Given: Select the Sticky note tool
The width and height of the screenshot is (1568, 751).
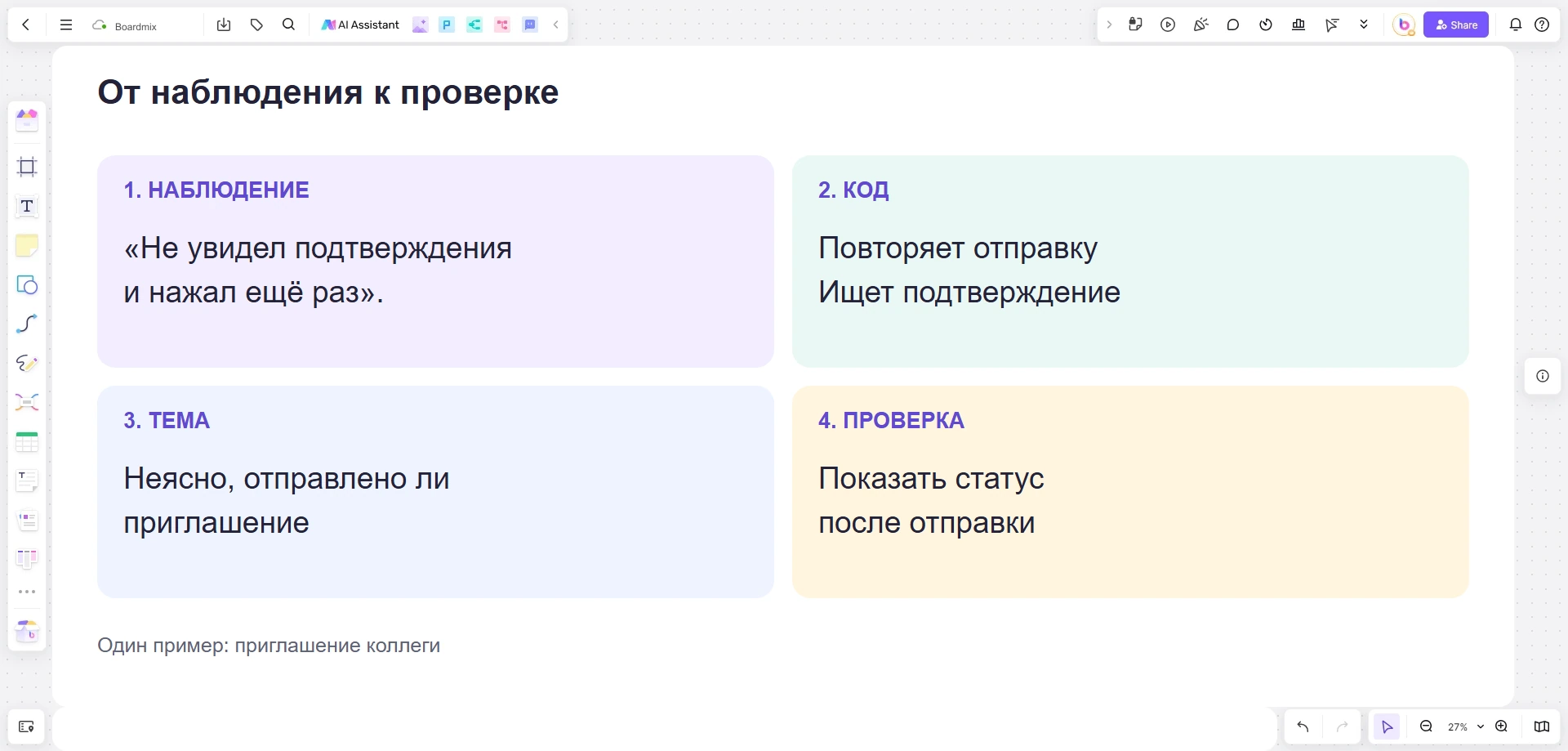Looking at the screenshot, I should click(27, 245).
